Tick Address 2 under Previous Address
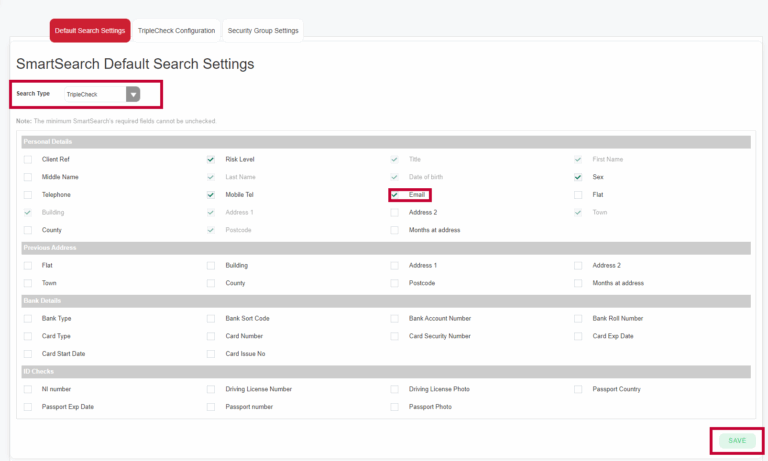 click(578, 265)
